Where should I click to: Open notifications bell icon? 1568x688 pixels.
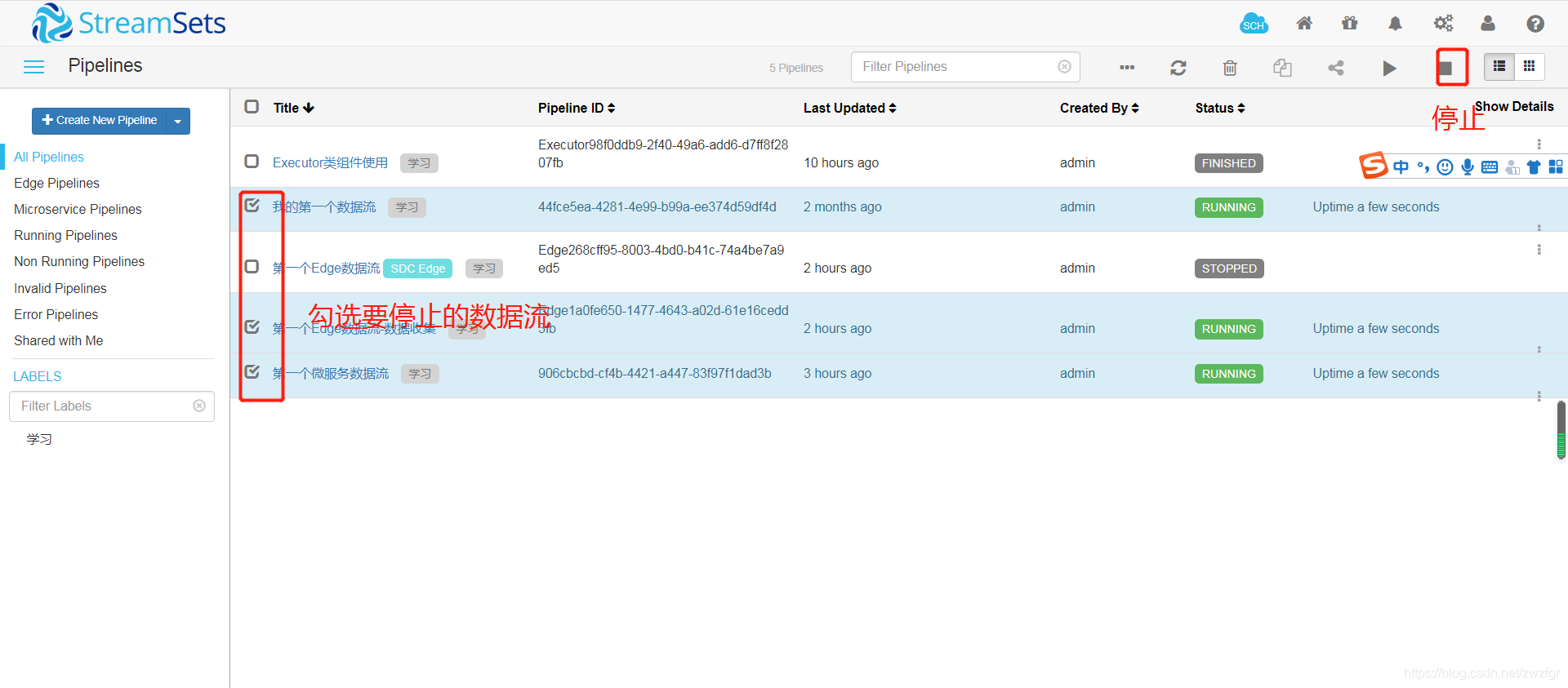1396,24
